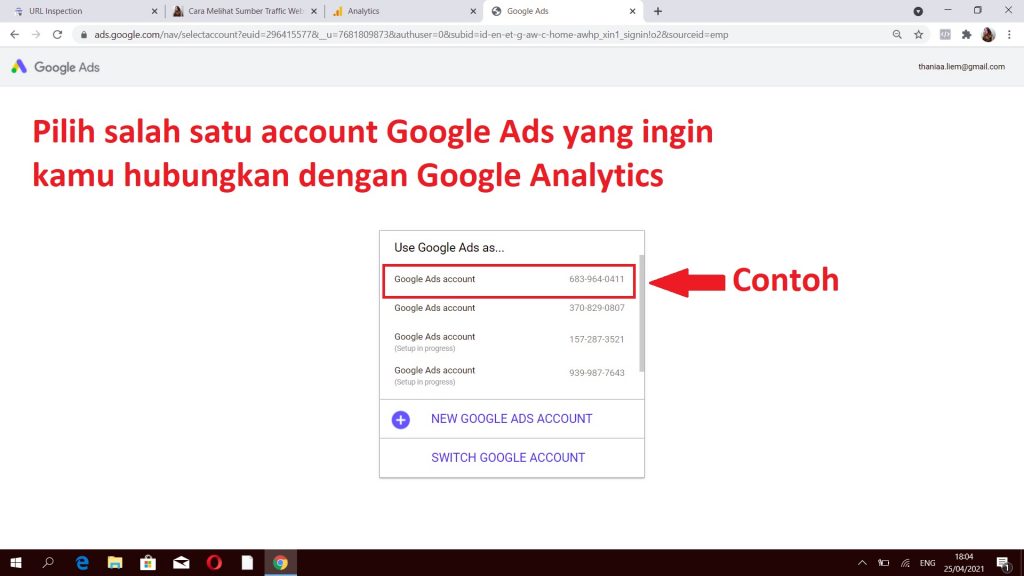Close the URL Inspection tab

pos(154,11)
